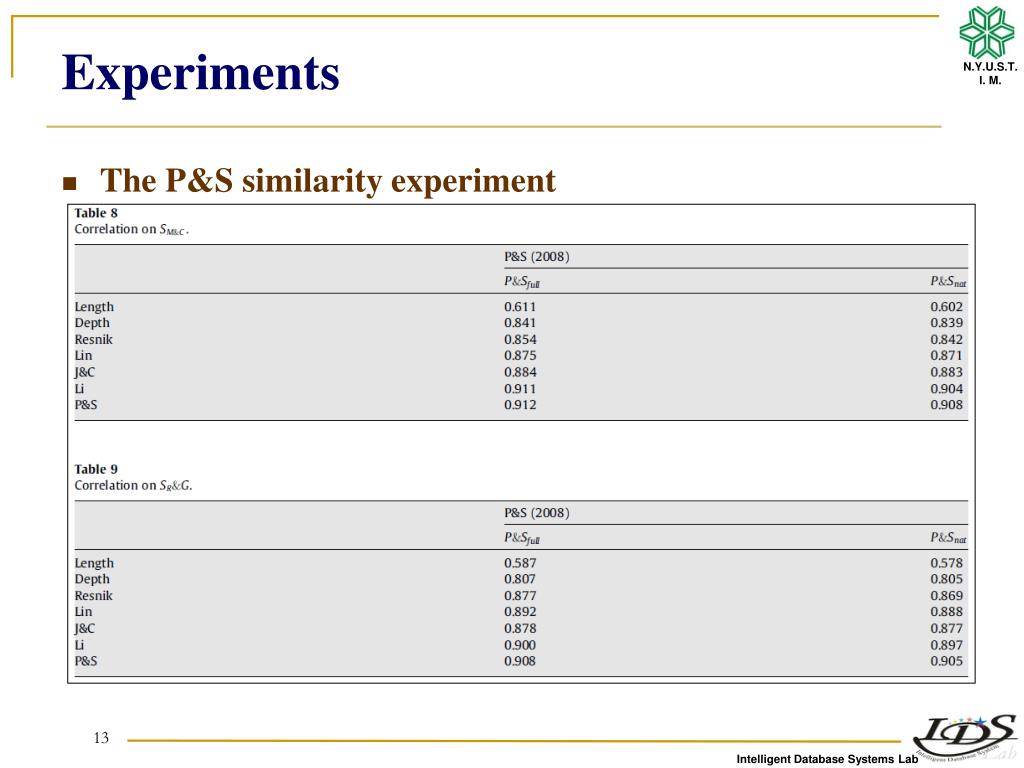The image size is (1024, 768).
Task: Click the value "0.854" in Table 8
Action: pos(520,340)
